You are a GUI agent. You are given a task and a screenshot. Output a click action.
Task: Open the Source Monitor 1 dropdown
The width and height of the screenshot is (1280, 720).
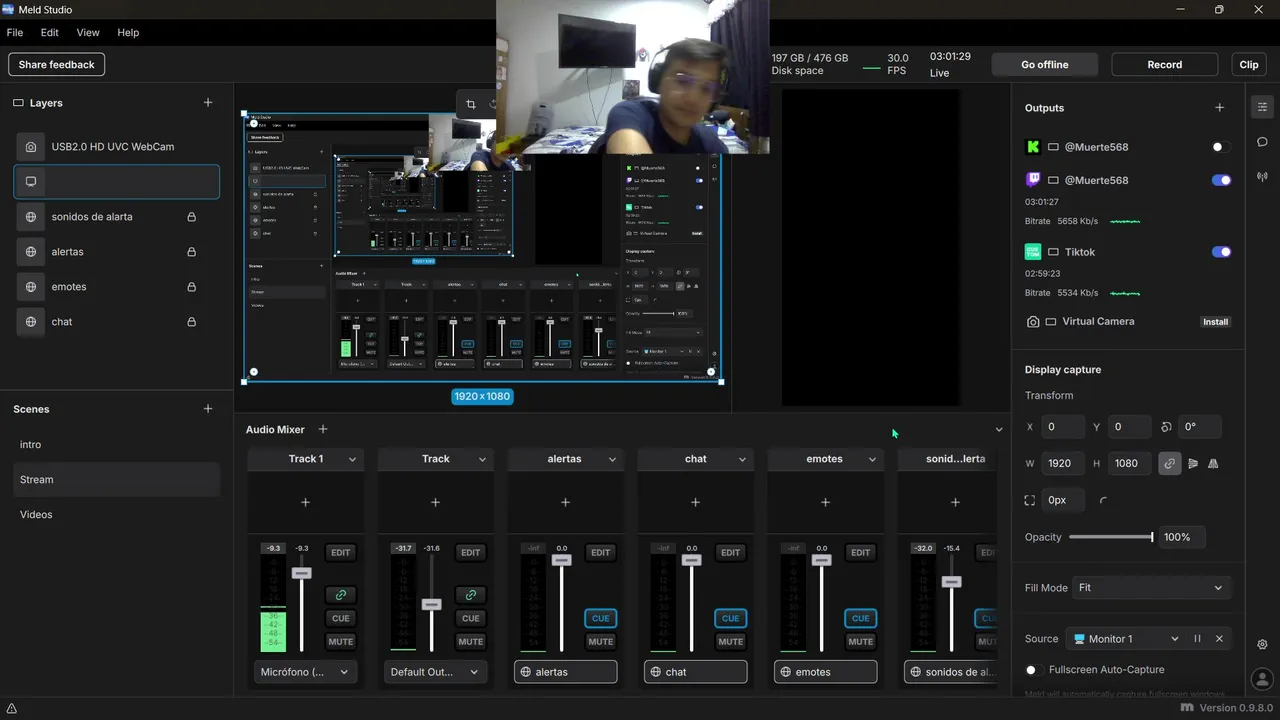tap(1126, 639)
